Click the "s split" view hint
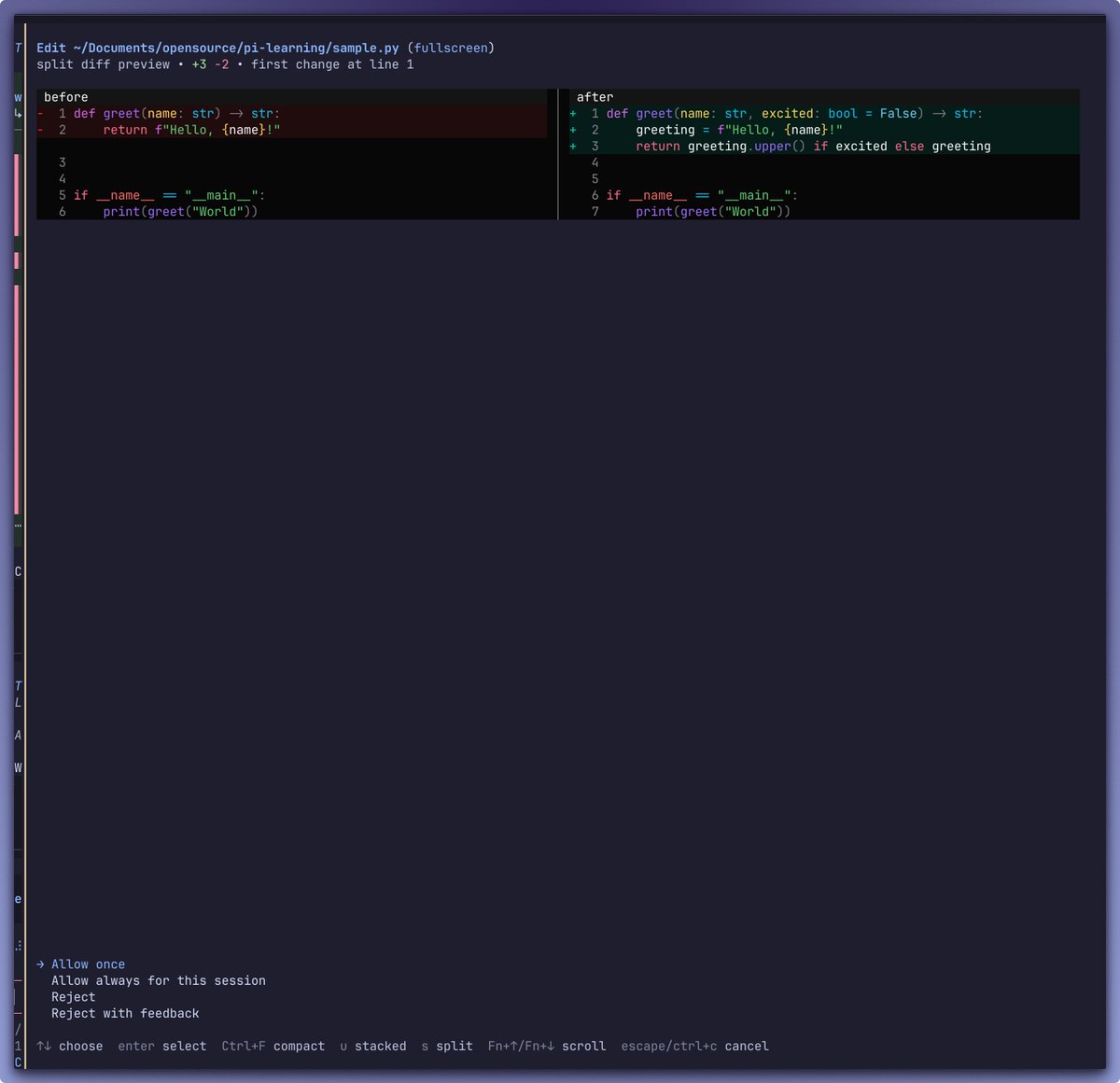This screenshot has height=1083, width=1120. tap(447, 1046)
